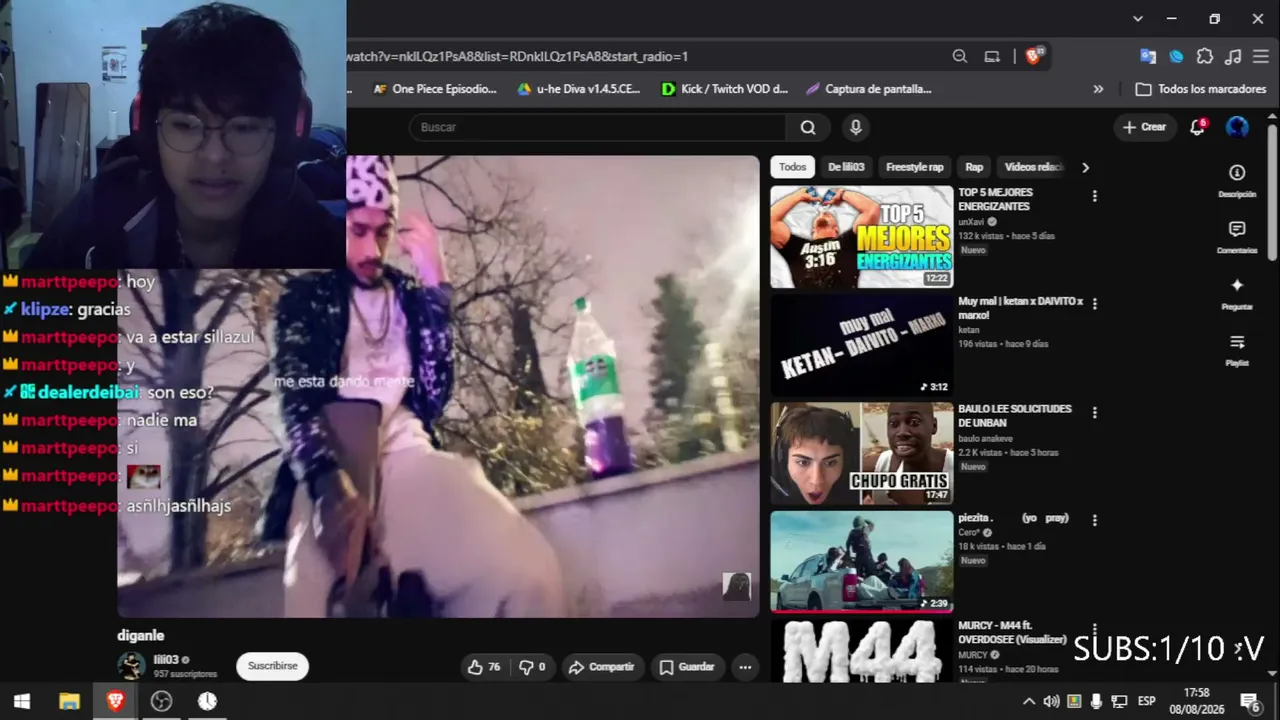This screenshot has width=1280, height=720.
Task: Click the Preguntar sparkle icon
Action: click(1237, 286)
